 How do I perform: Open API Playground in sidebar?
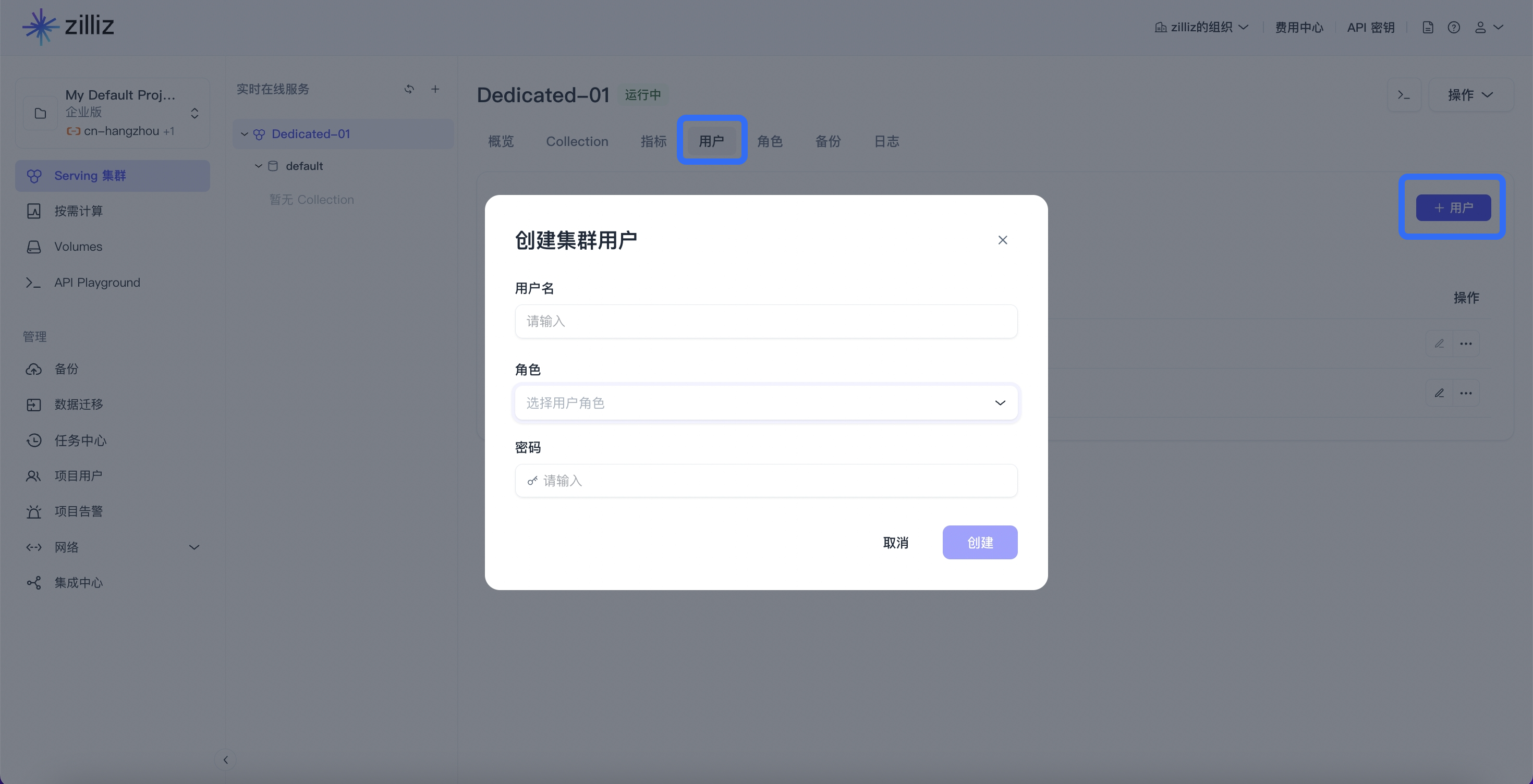click(113, 283)
